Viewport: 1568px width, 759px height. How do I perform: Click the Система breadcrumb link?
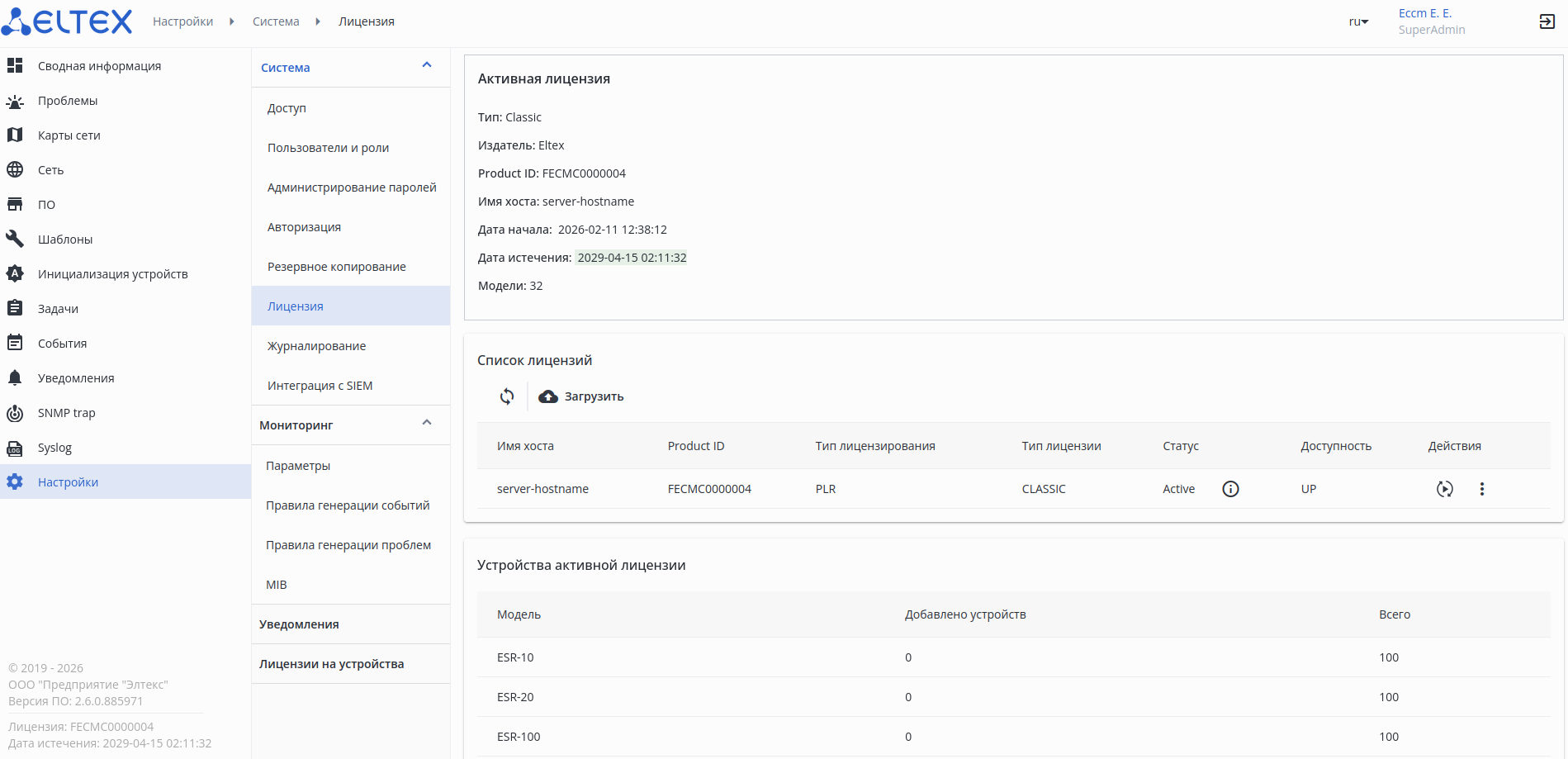point(276,21)
